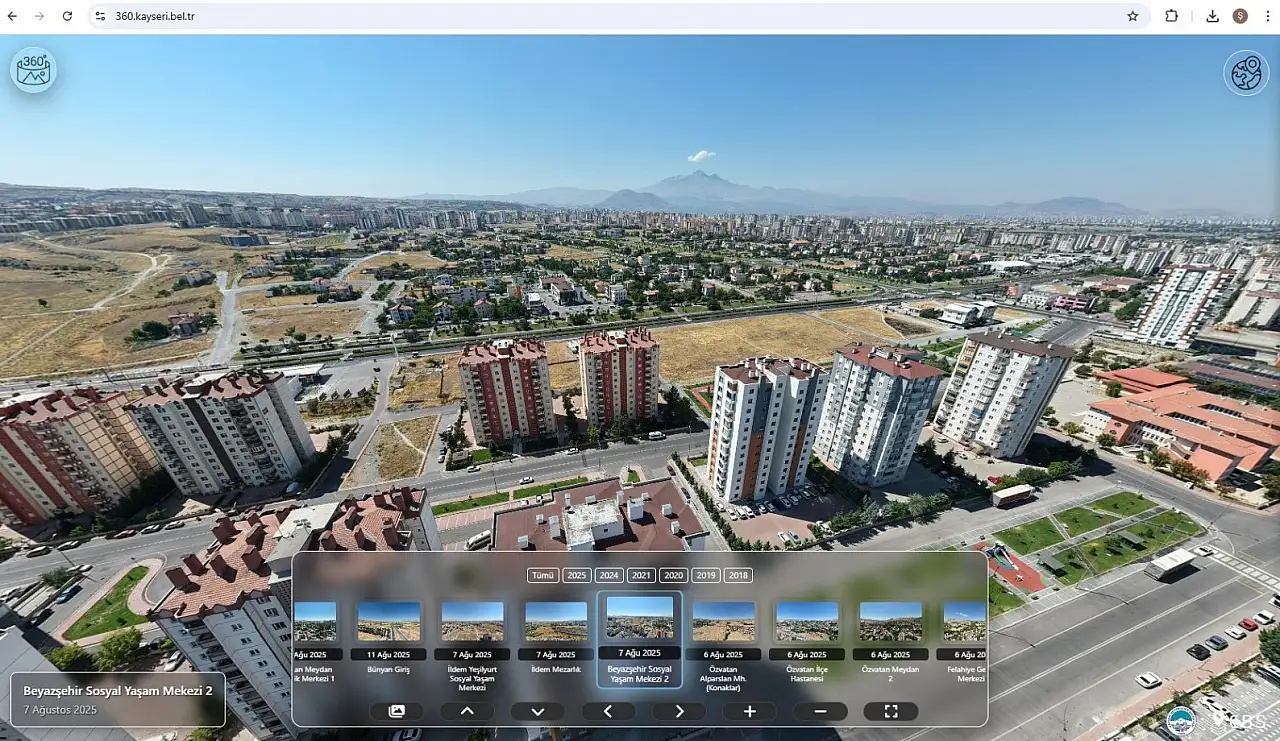This screenshot has height=741, width=1280.
Task: Open the browser profile avatar icon
Action: click(1240, 16)
